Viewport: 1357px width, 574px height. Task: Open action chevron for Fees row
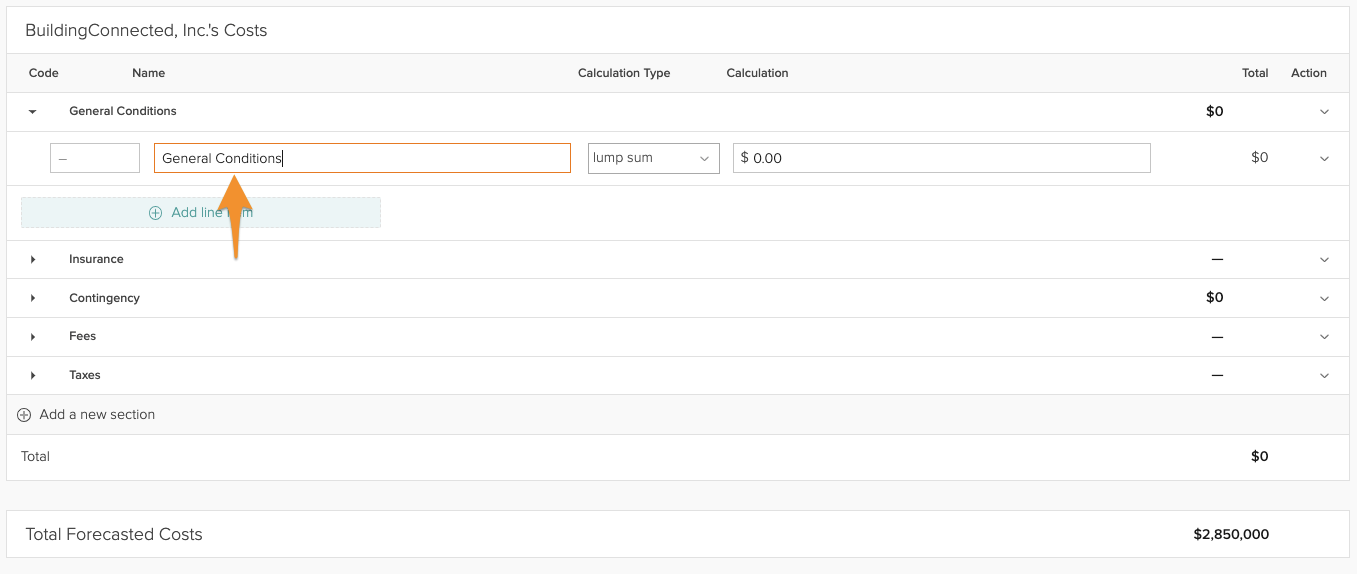coord(1324,337)
